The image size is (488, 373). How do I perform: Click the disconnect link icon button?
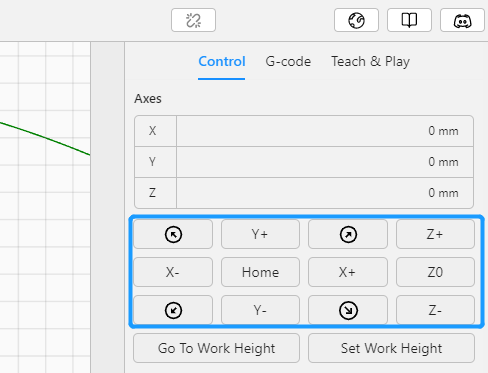pos(193,20)
